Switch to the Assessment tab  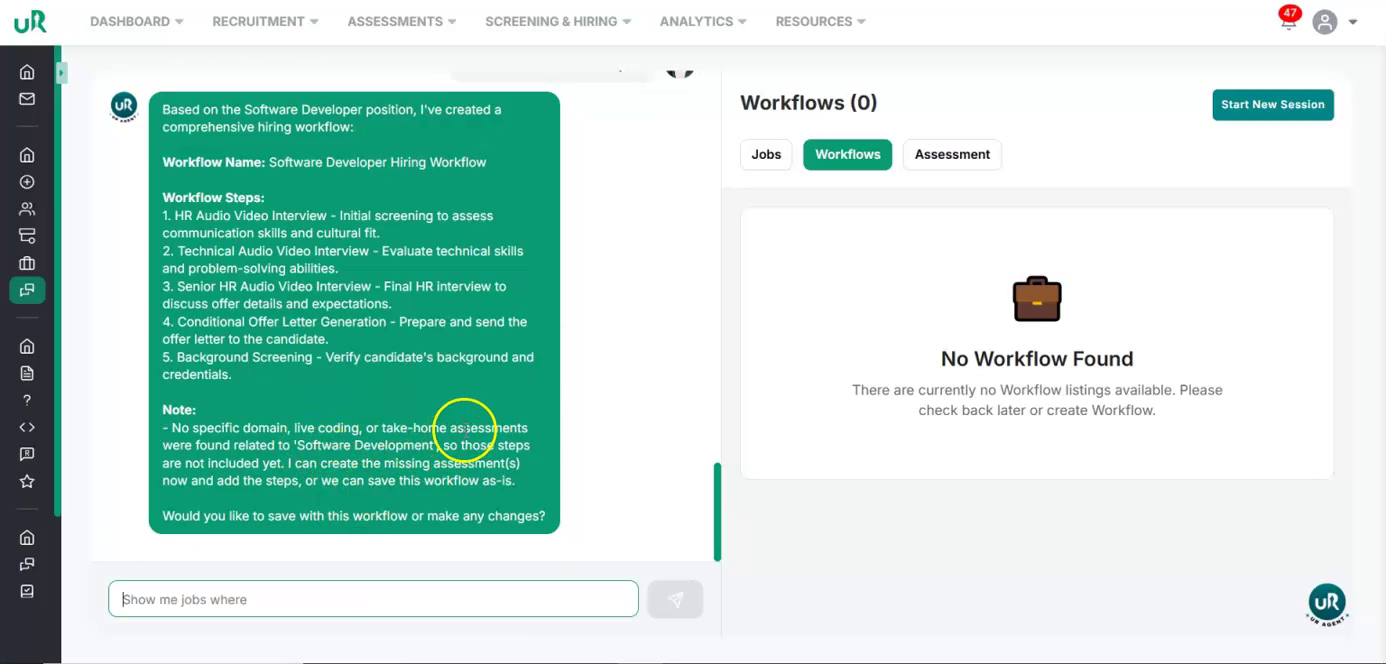(952, 154)
